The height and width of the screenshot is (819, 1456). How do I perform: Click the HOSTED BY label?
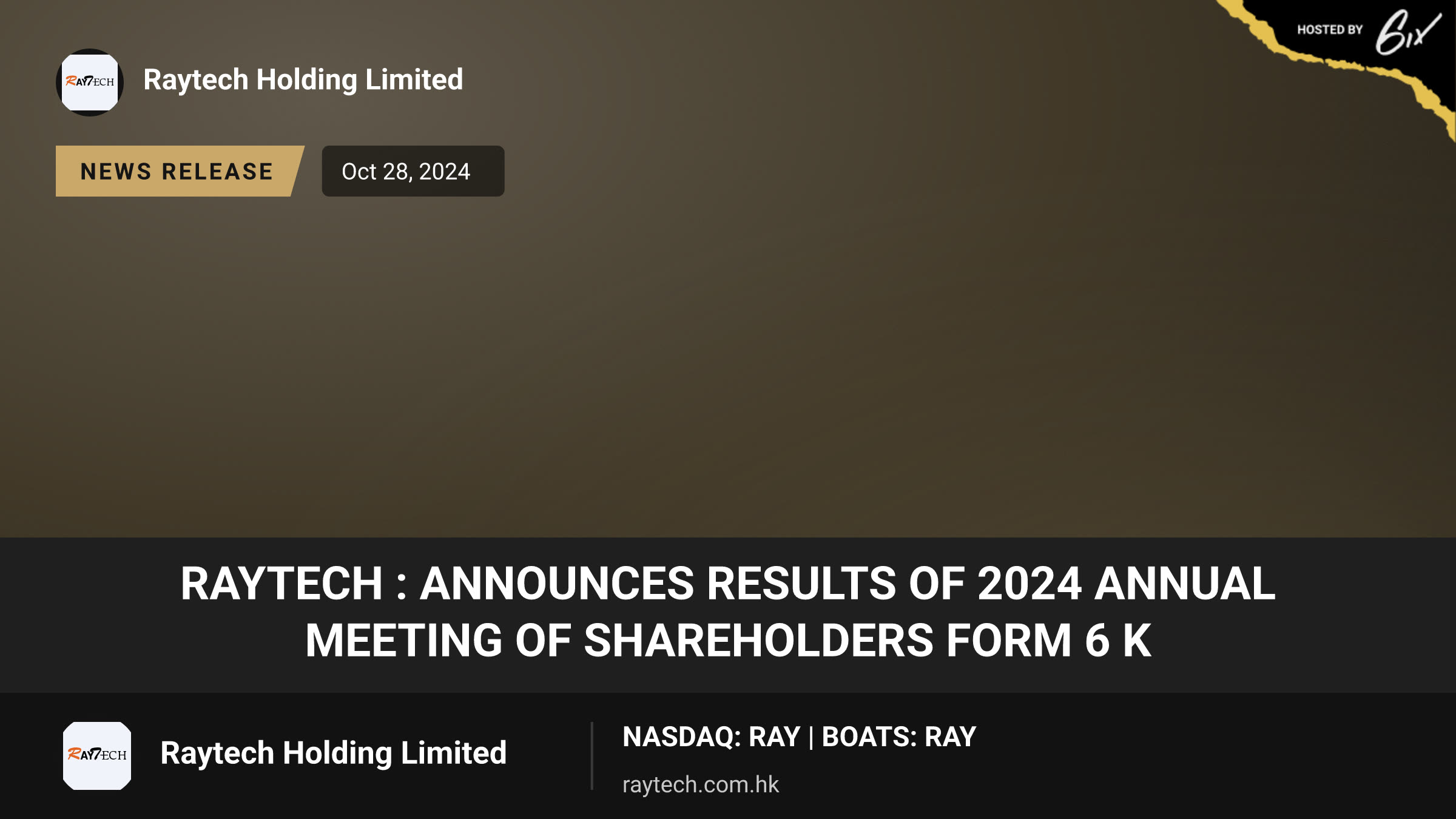pyautogui.click(x=1330, y=30)
